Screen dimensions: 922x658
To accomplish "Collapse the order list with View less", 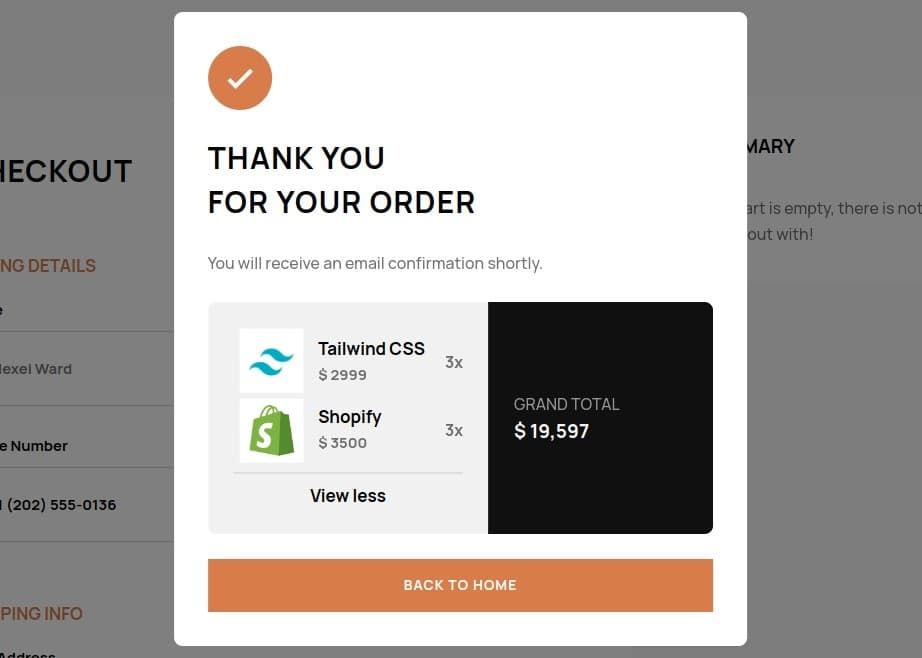I will click(x=348, y=496).
